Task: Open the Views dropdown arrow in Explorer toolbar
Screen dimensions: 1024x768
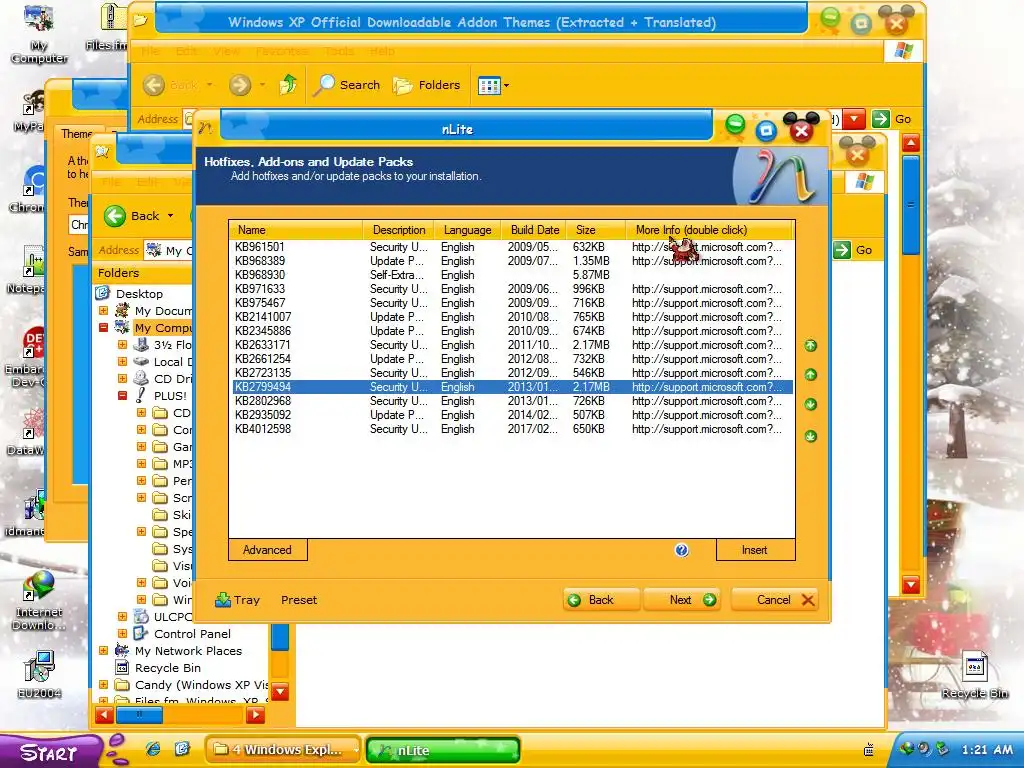Action: point(506,86)
